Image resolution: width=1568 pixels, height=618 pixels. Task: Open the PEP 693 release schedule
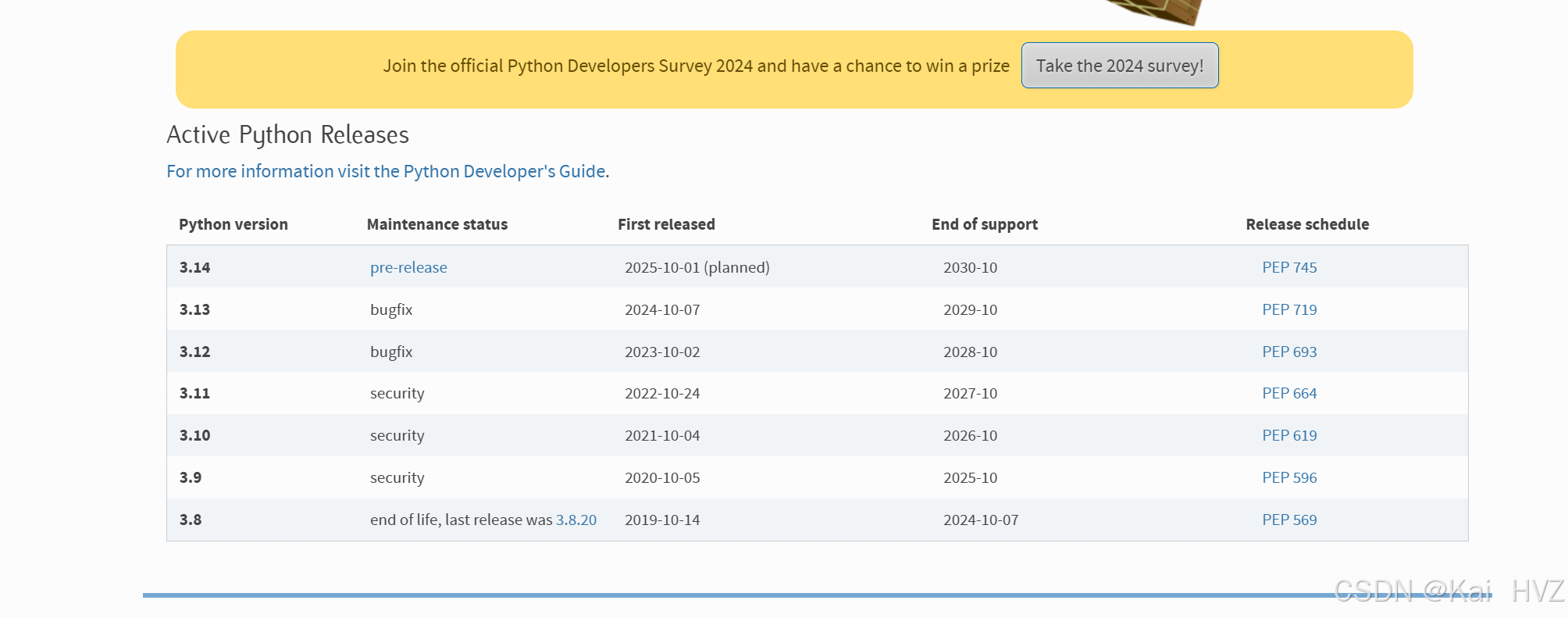pyautogui.click(x=1289, y=352)
